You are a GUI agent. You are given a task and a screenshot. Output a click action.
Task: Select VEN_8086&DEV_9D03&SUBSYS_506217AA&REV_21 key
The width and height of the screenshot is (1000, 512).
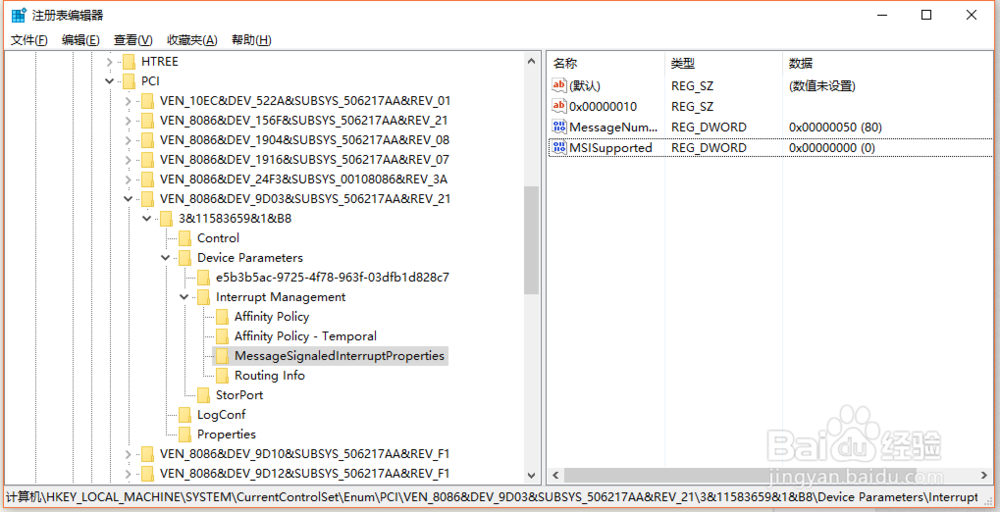tap(305, 199)
